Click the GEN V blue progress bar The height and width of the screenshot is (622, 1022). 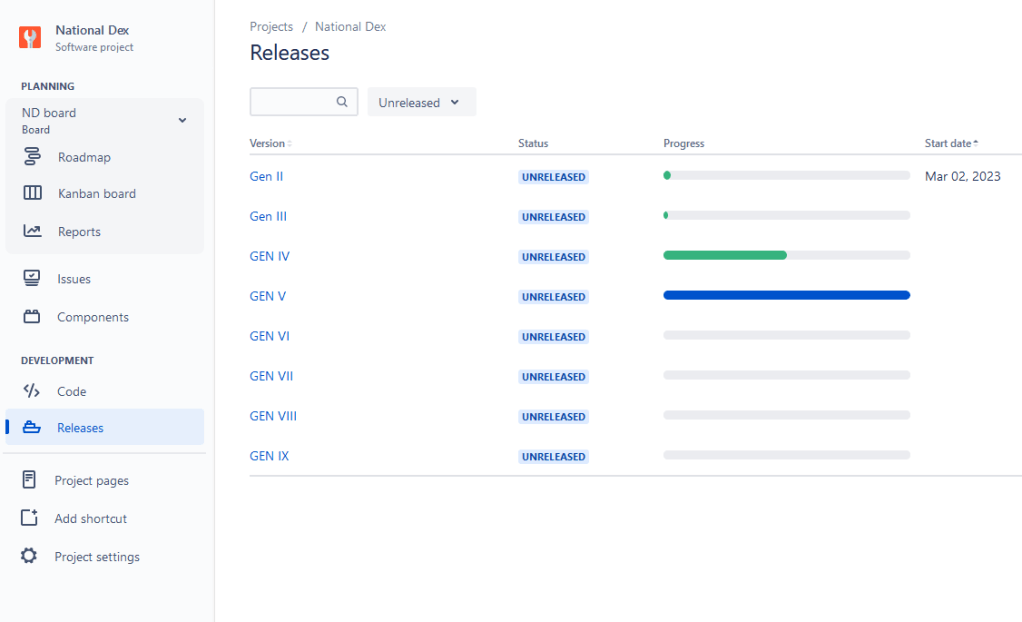pyautogui.click(x=786, y=296)
